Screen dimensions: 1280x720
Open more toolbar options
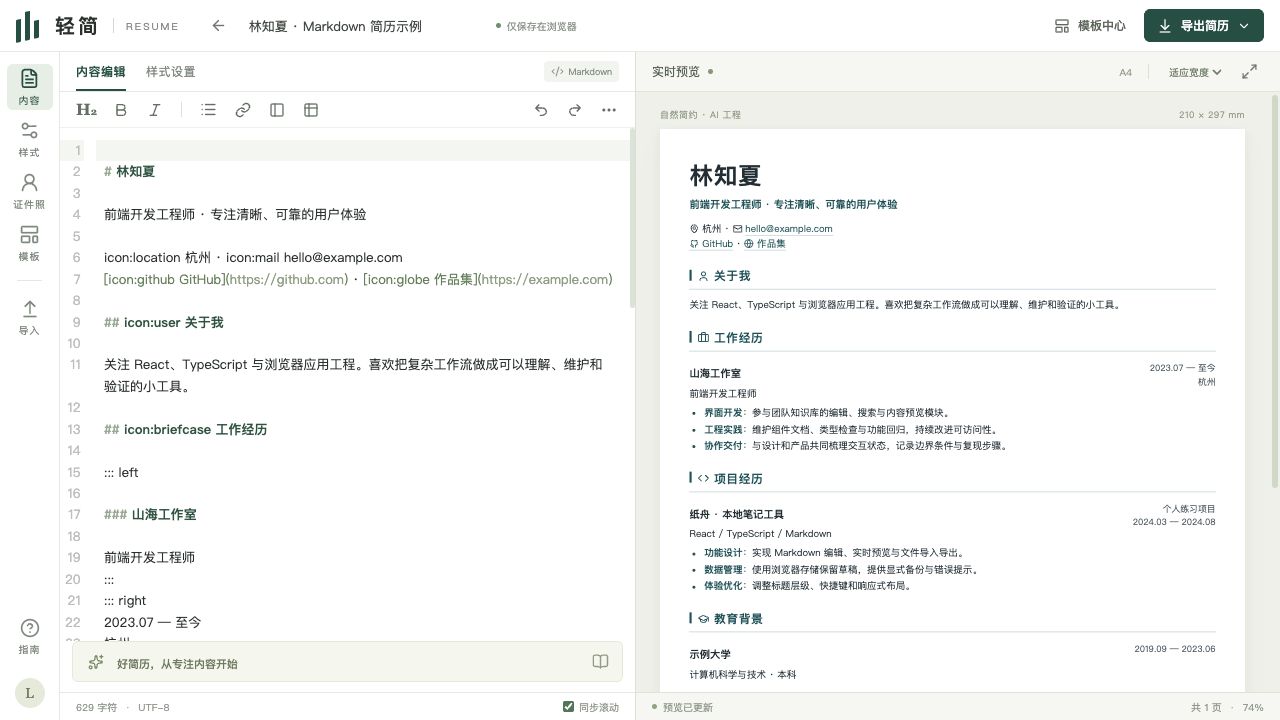(609, 110)
